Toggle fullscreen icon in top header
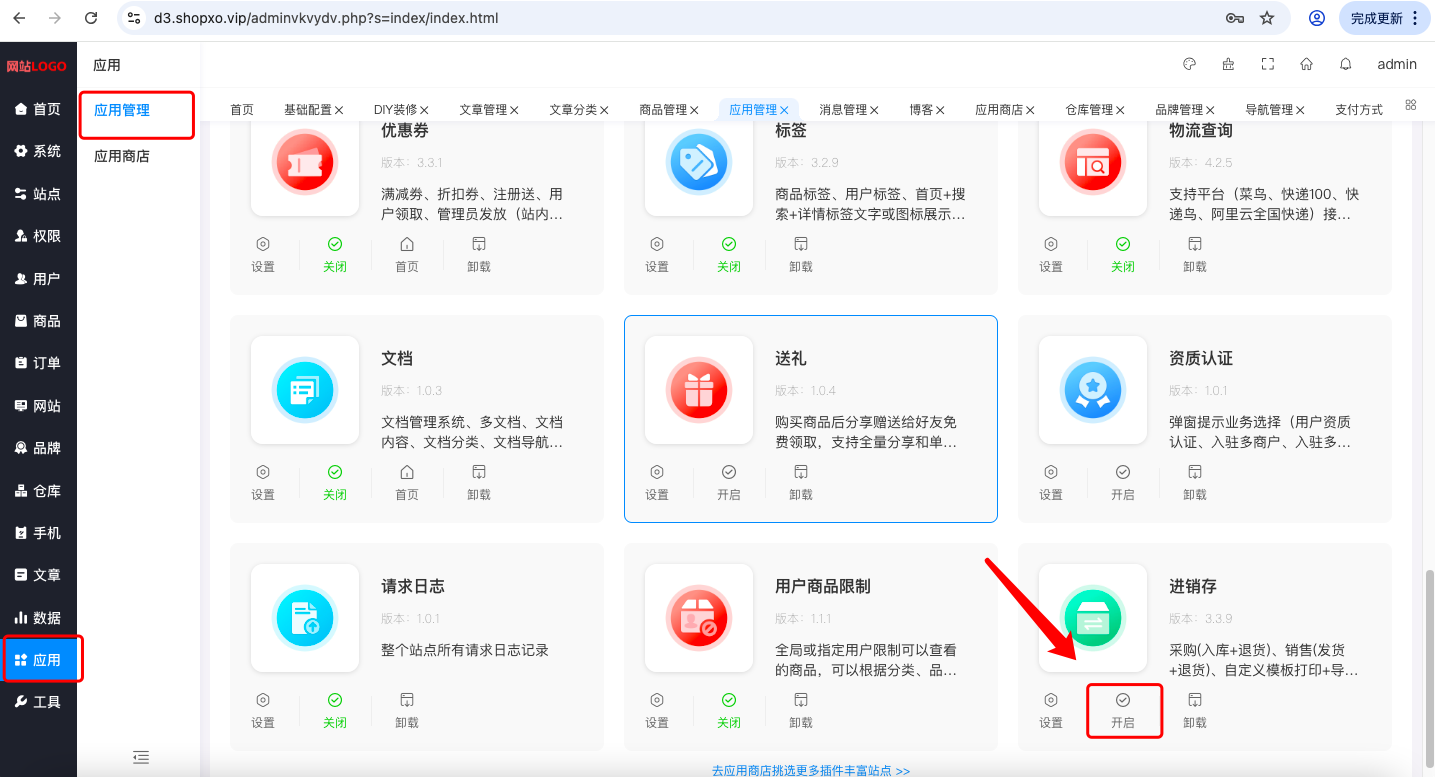This screenshot has height=777, width=1435. (x=1268, y=64)
